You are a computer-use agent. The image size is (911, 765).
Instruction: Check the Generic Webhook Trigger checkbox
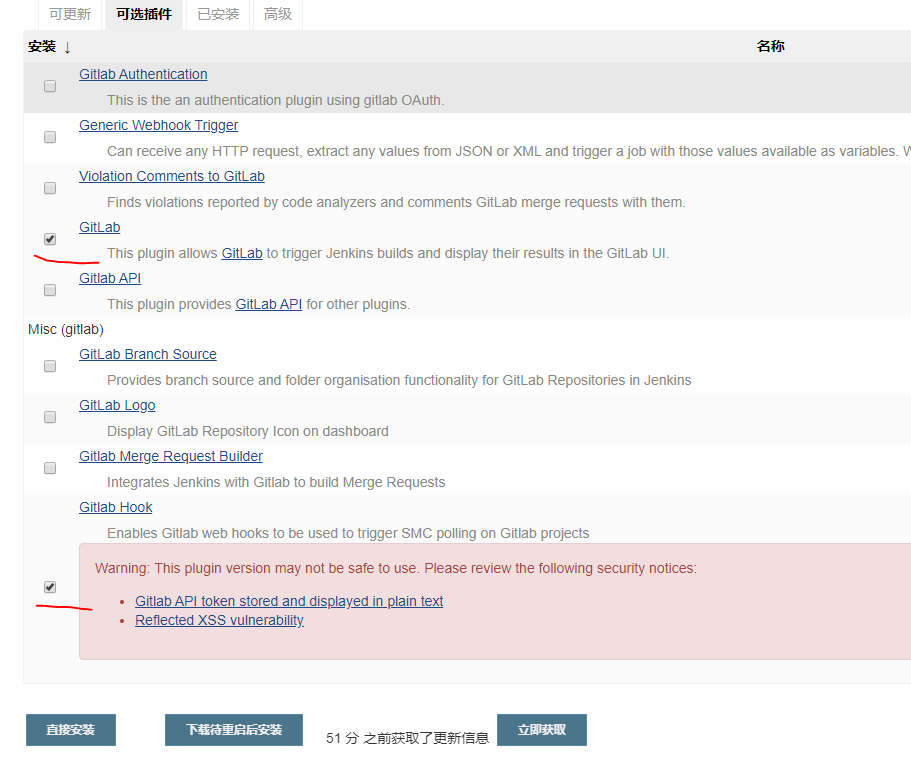(50, 137)
